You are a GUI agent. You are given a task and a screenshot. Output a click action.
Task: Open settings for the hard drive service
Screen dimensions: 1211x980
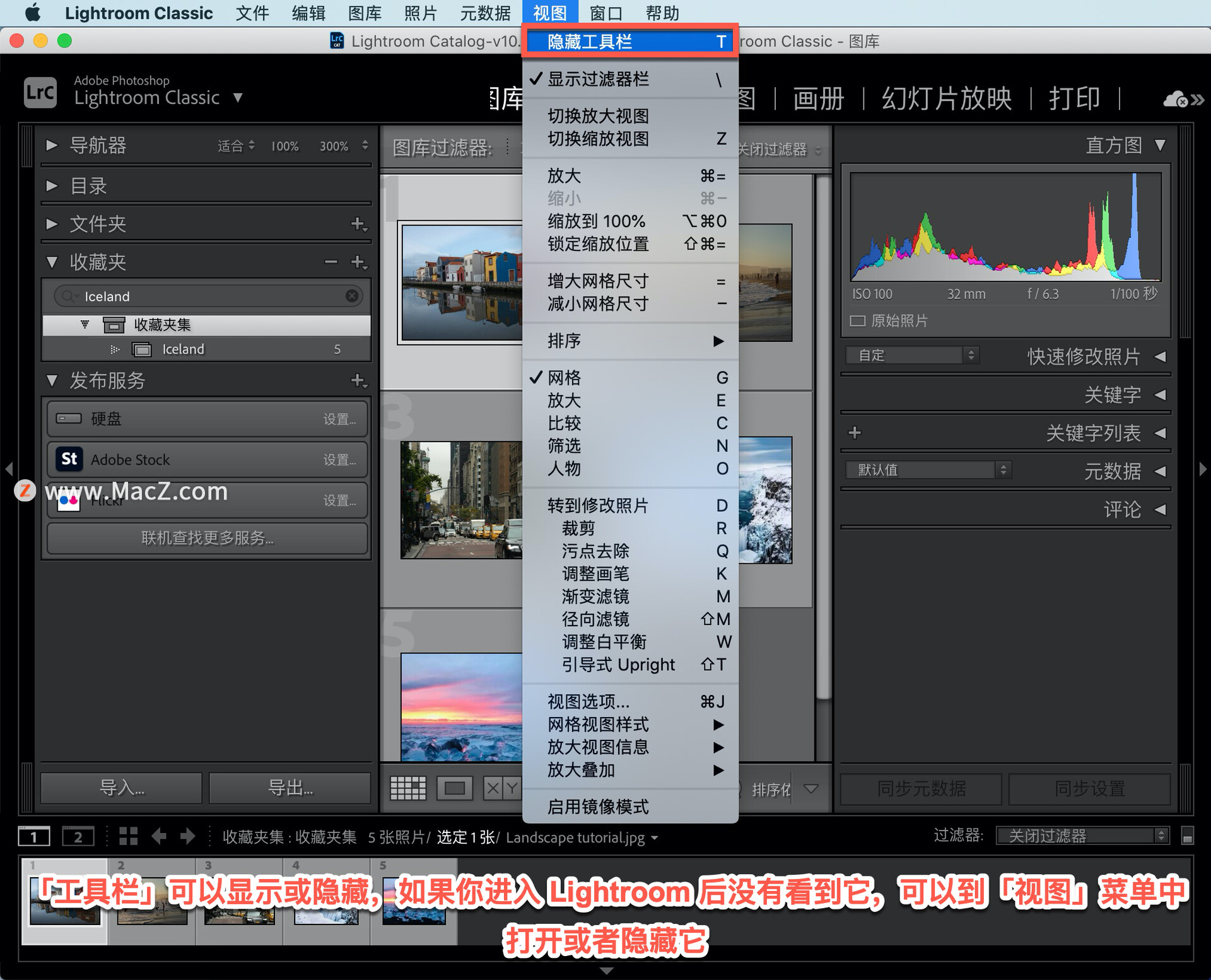click(x=339, y=419)
